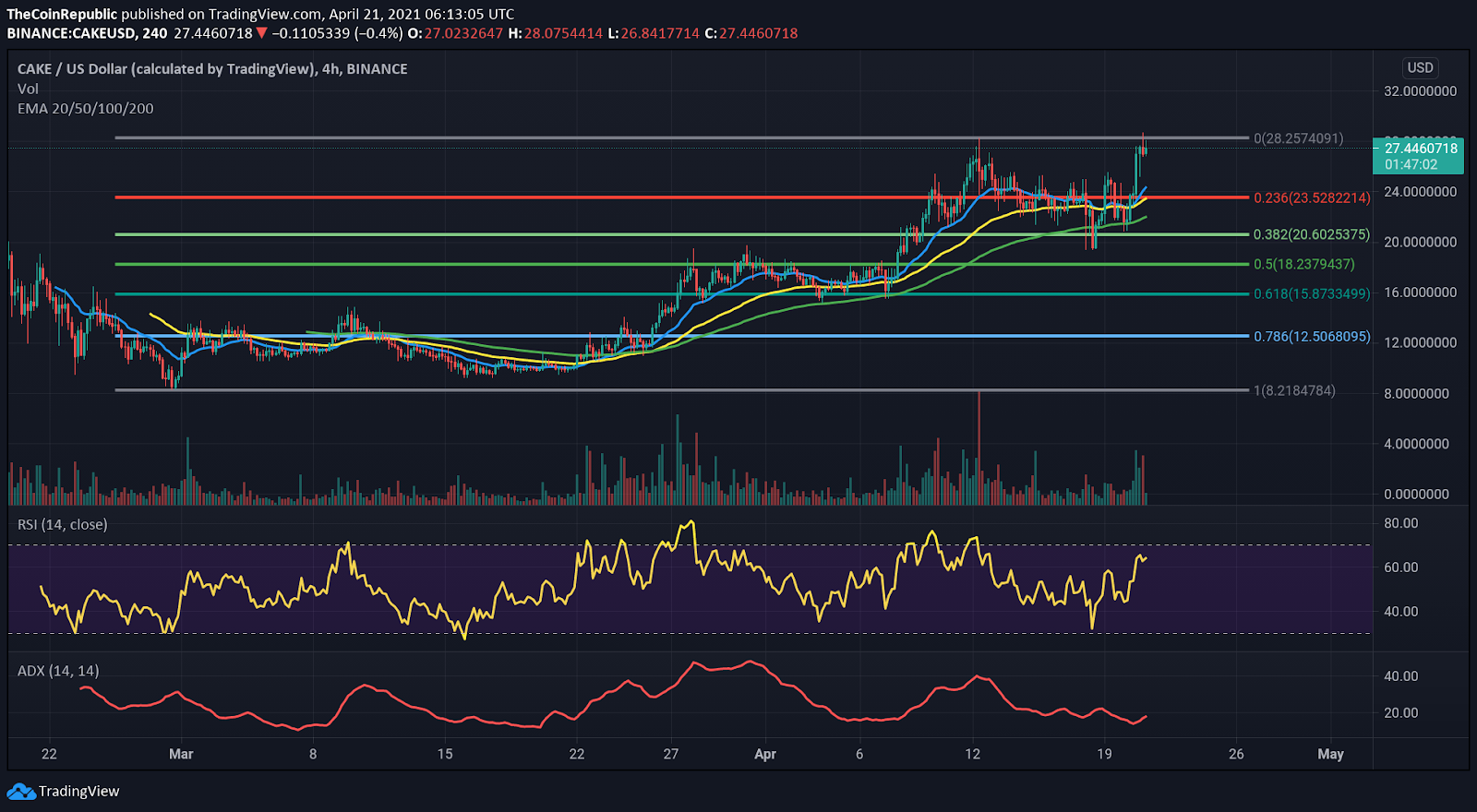Click the 20.0000000 price axis label
Viewport: 1477px width, 812px height.
tap(1420, 242)
